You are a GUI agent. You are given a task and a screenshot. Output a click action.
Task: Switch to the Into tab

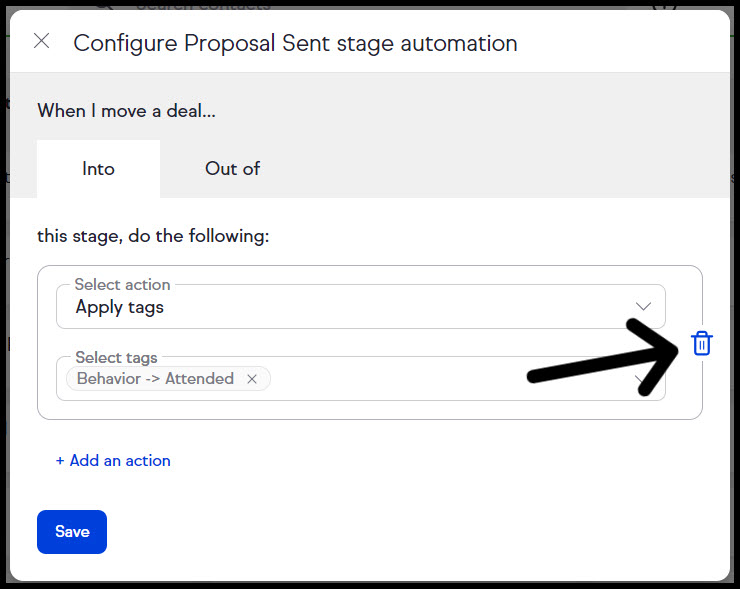pyautogui.click(x=98, y=169)
